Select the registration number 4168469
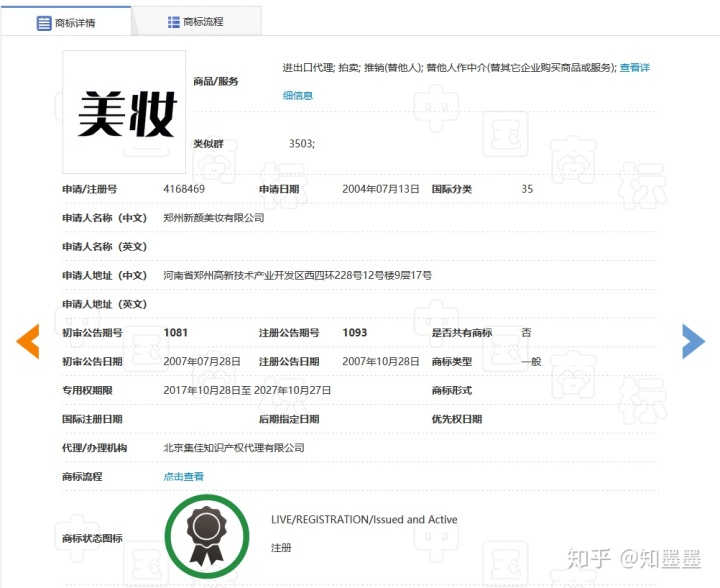Screen dimensions: 720x588 pos(184,189)
